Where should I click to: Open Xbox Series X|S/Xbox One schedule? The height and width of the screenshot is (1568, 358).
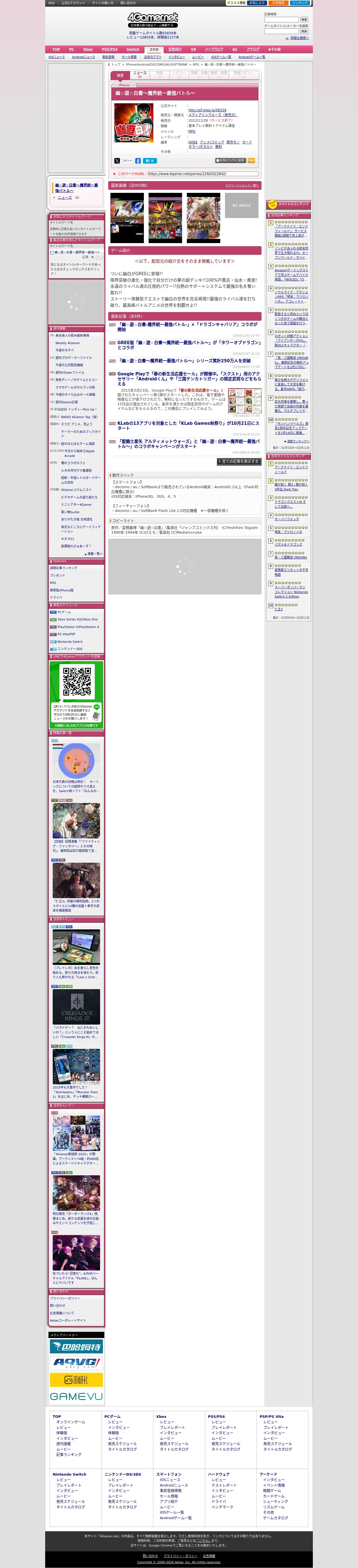[78, 619]
